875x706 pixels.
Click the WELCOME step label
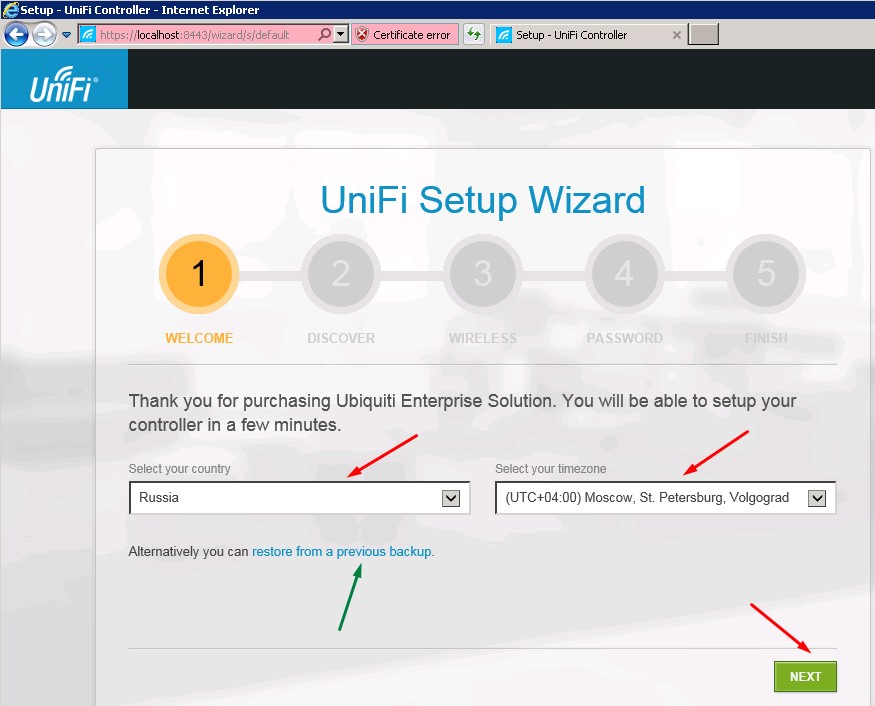point(199,338)
